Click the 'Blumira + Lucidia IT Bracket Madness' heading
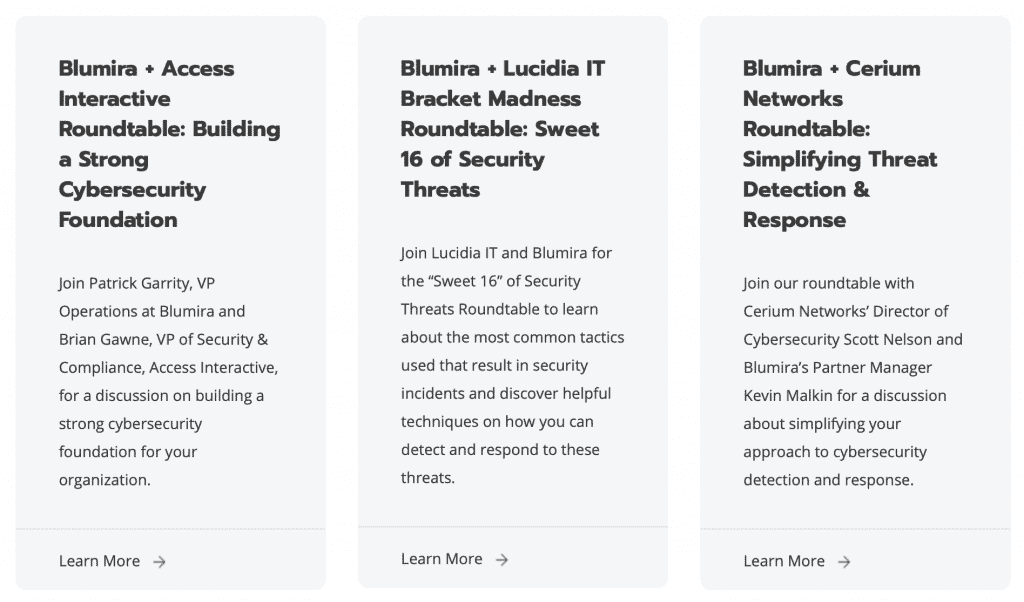The image size is (1024, 602). click(503, 129)
